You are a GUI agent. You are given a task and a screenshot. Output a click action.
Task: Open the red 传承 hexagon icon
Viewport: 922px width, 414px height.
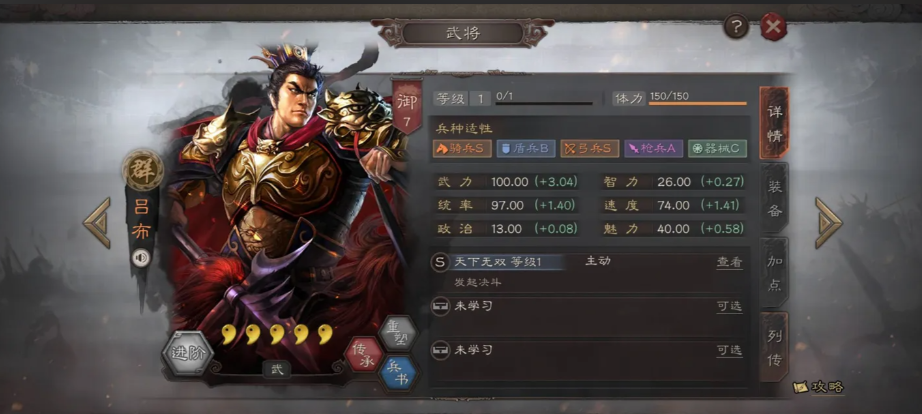pyautogui.click(x=363, y=355)
